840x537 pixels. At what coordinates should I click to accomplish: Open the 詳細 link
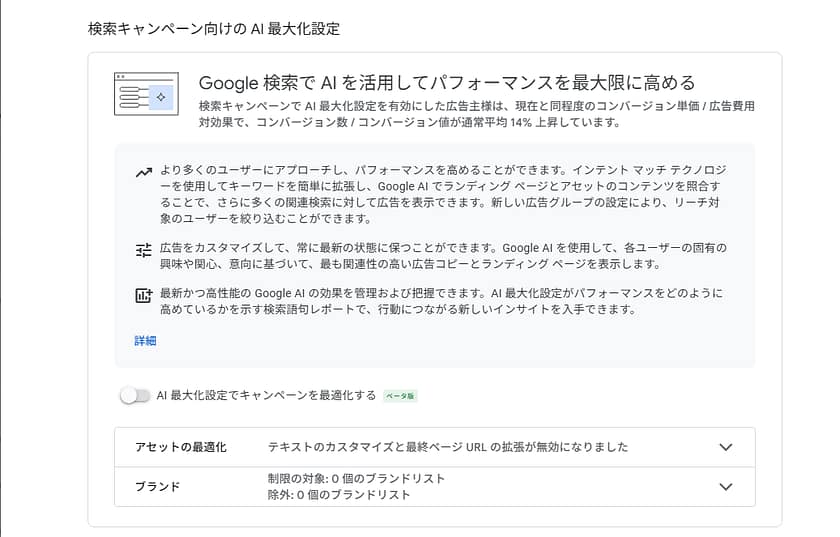pos(146,341)
